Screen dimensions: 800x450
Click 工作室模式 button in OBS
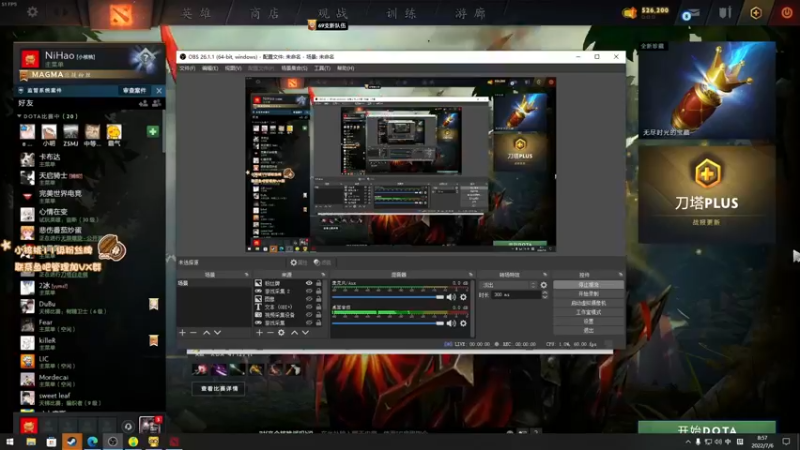(x=588, y=312)
